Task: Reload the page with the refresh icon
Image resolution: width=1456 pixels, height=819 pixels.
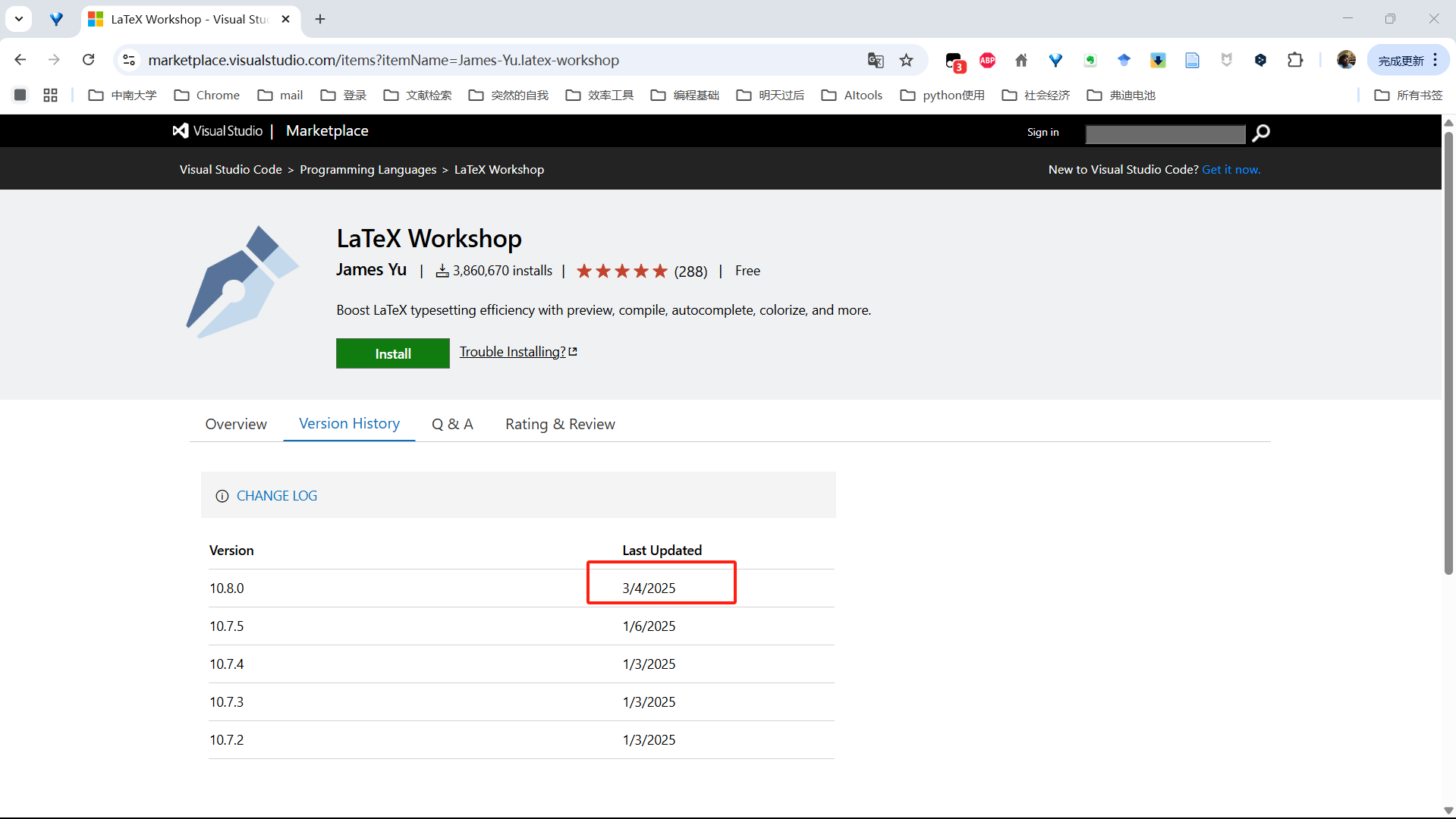Action: click(89, 60)
